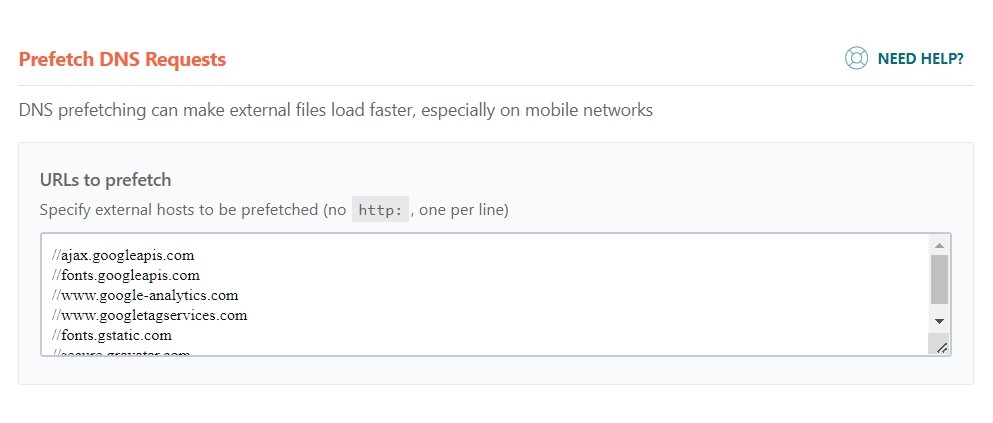
Task: Click the textarea scrollbar down arrow
Action: click(938, 321)
